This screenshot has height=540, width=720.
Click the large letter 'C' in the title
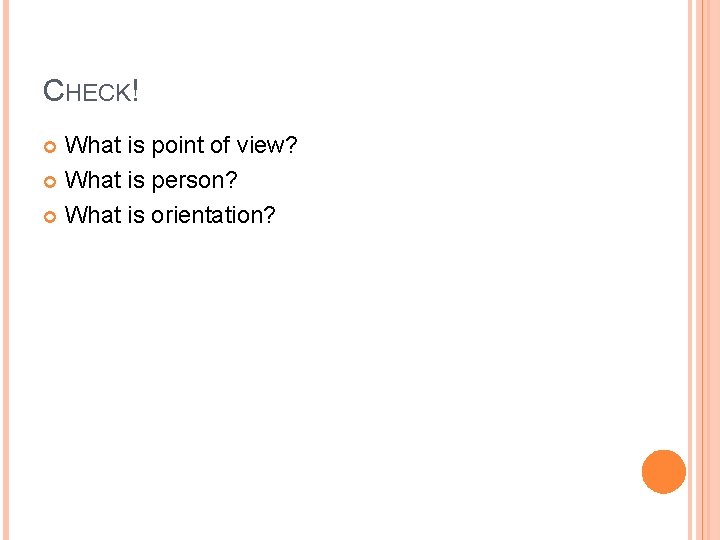pos(54,92)
